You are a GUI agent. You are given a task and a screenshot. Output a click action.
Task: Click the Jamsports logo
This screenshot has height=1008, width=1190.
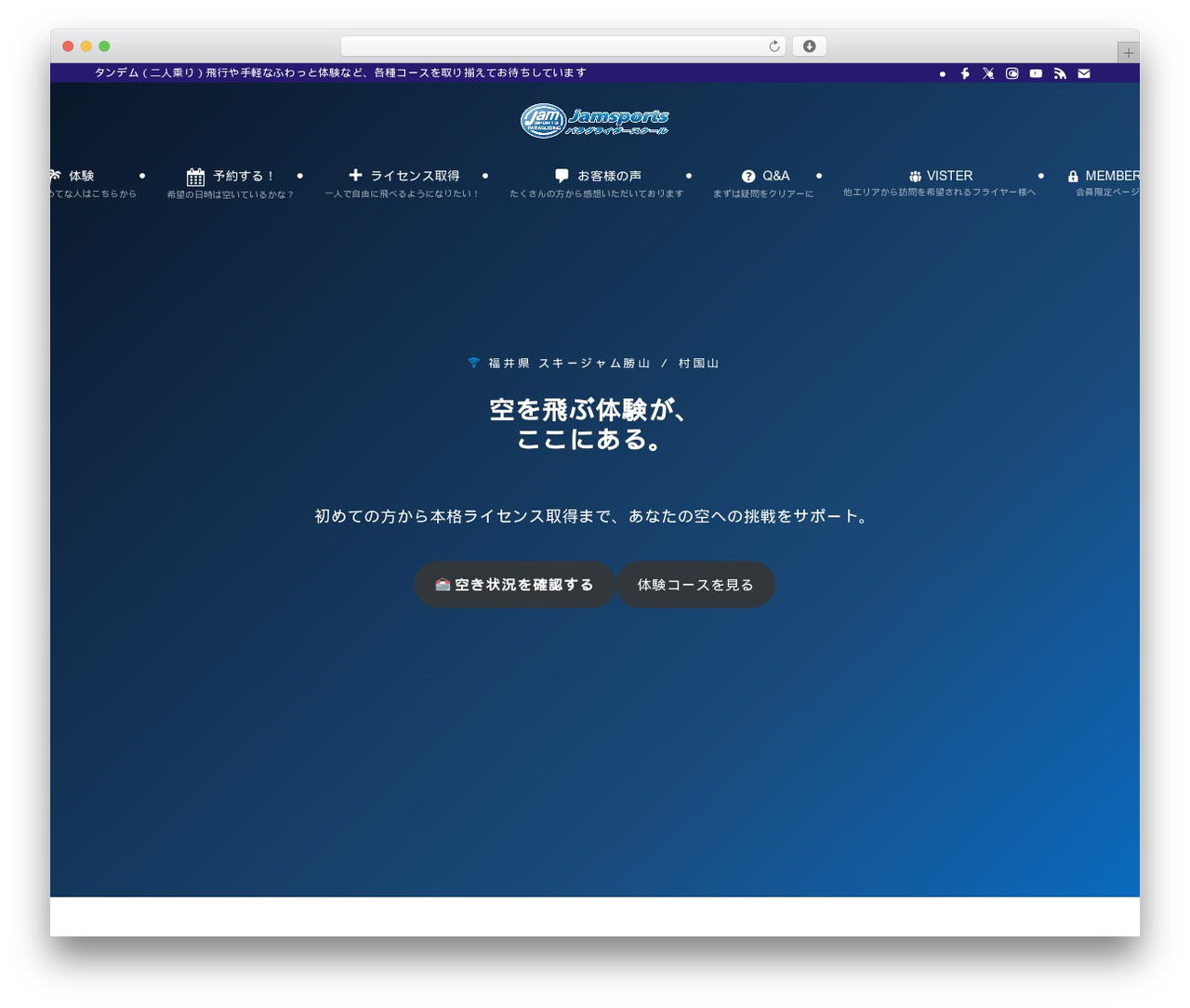[595, 120]
